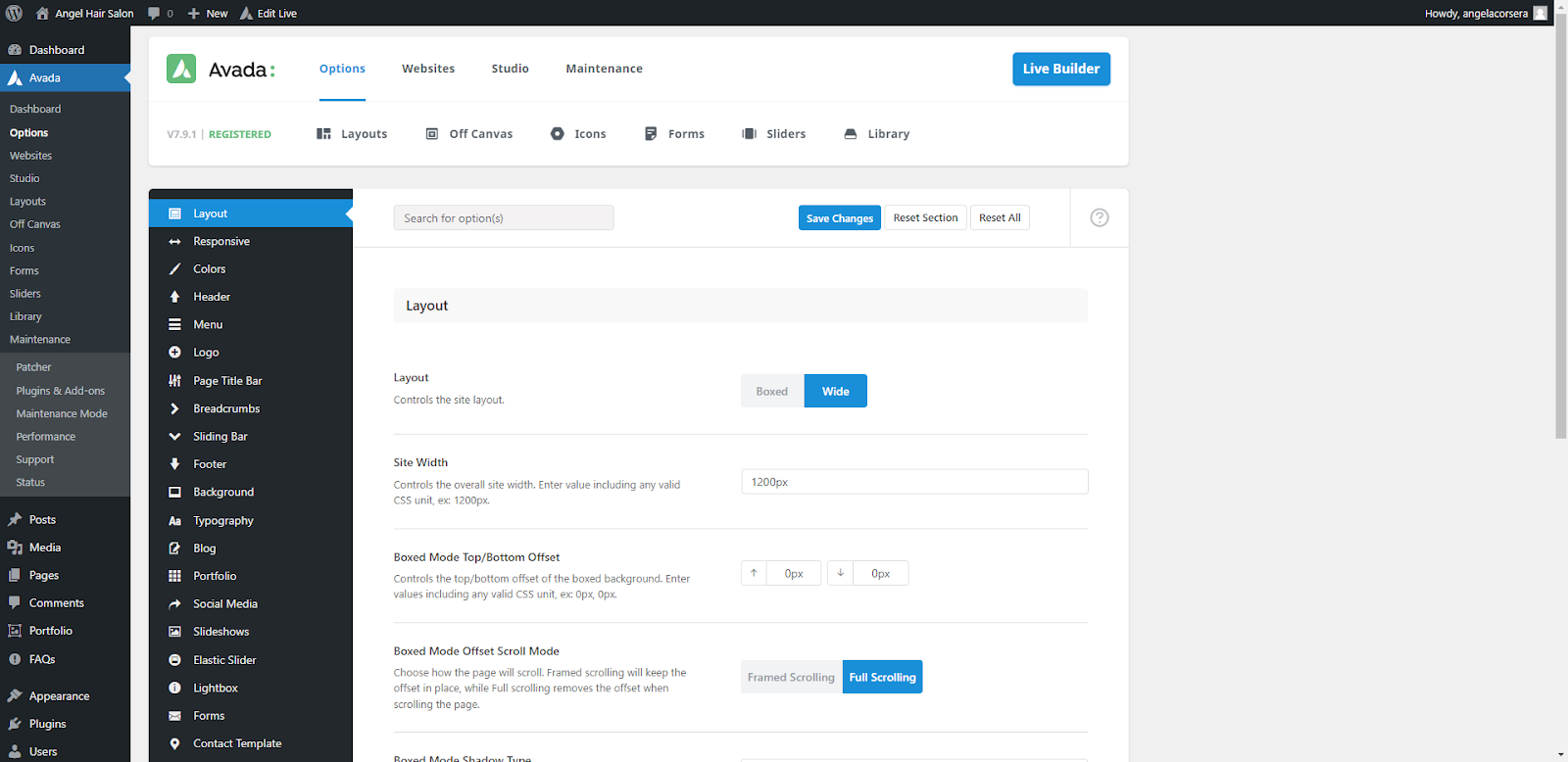Image resolution: width=1568 pixels, height=762 pixels.
Task: Click the page vertical scrollbar
Action: pyautogui.click(x=1560, y=225)
